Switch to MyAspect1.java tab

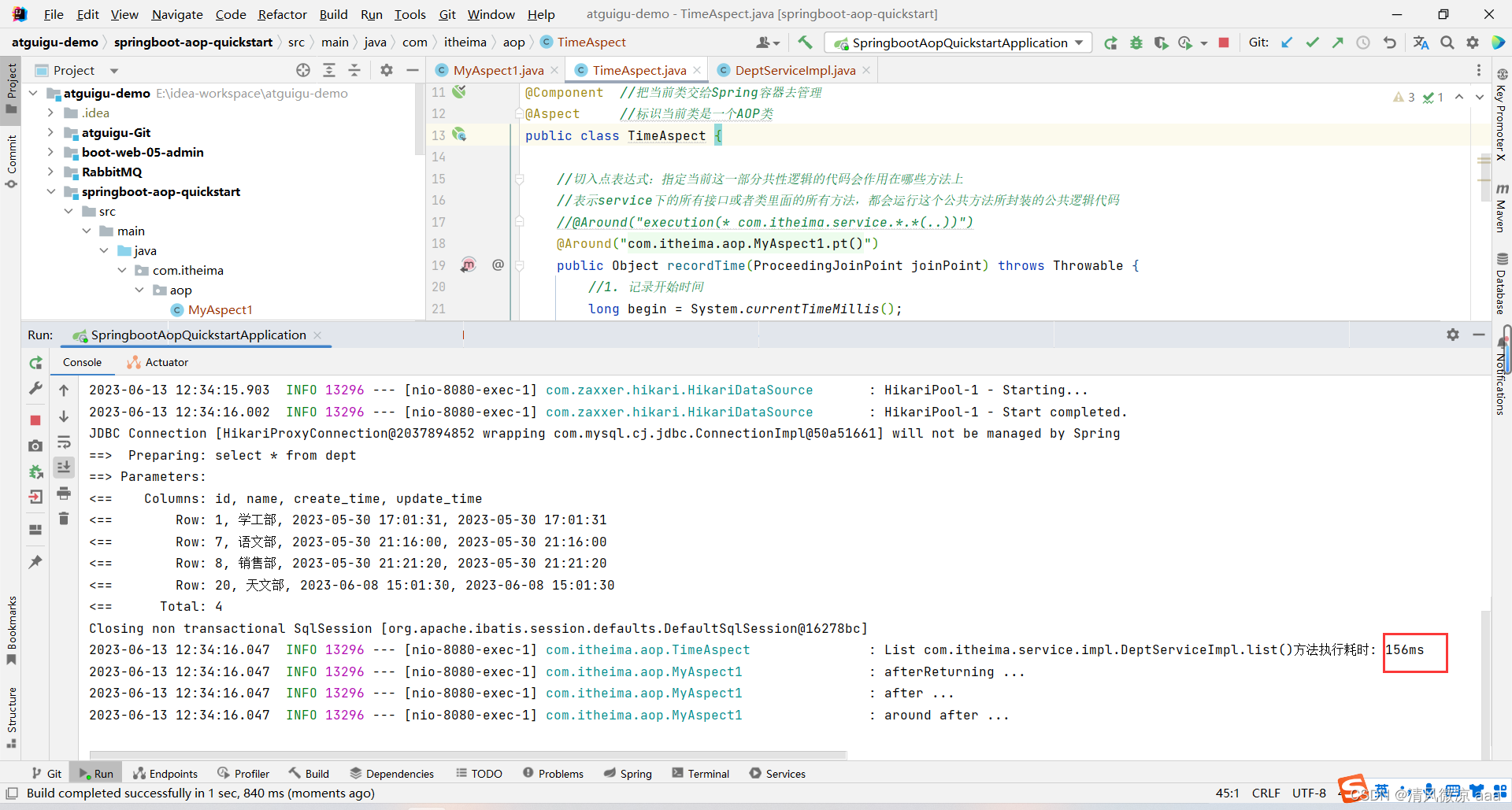point(498,70)
